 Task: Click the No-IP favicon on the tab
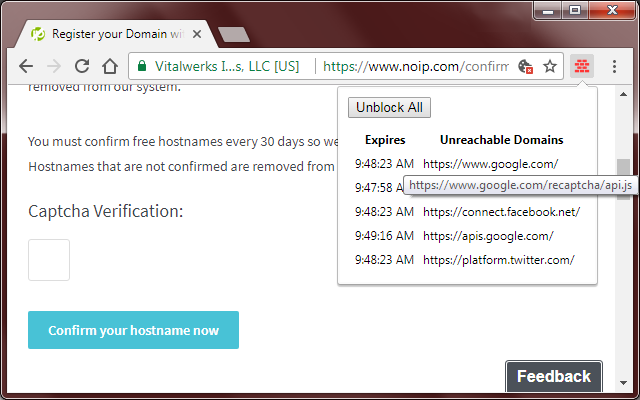pos(38,34)
